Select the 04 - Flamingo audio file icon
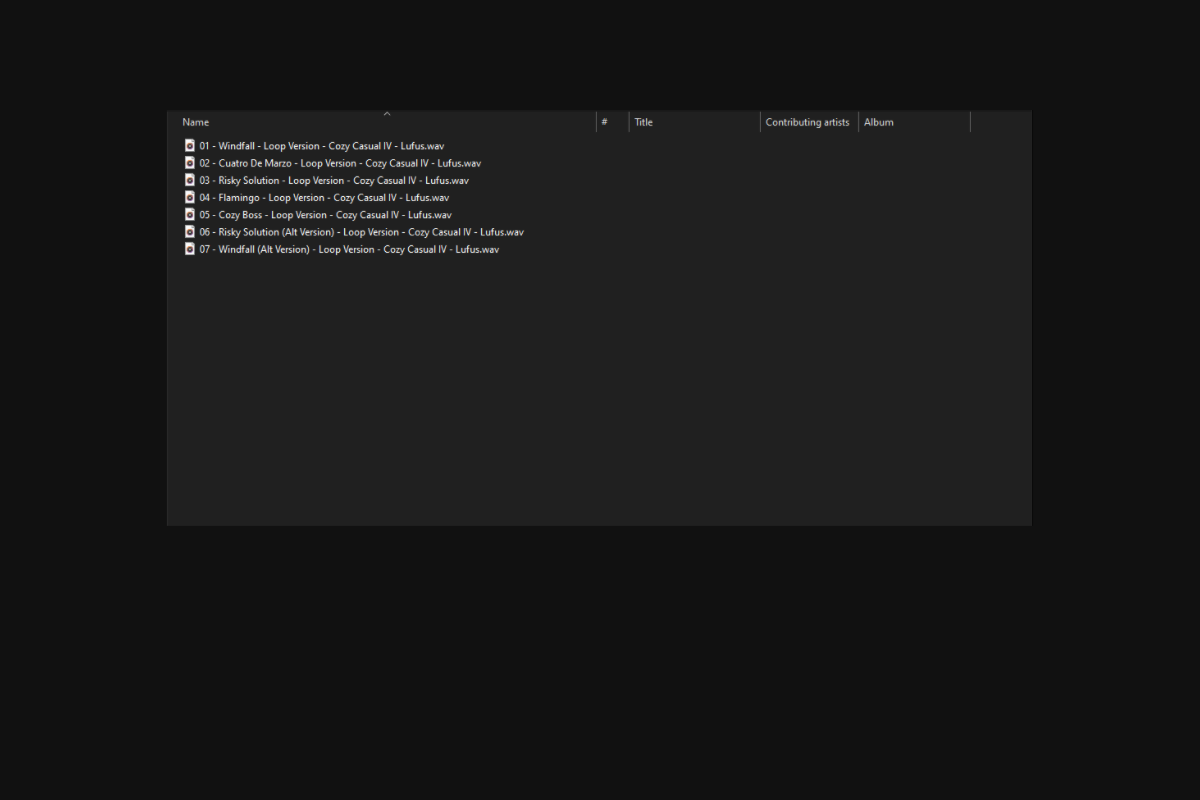This screenshot has height=800, width=1200. coord(190,197)
